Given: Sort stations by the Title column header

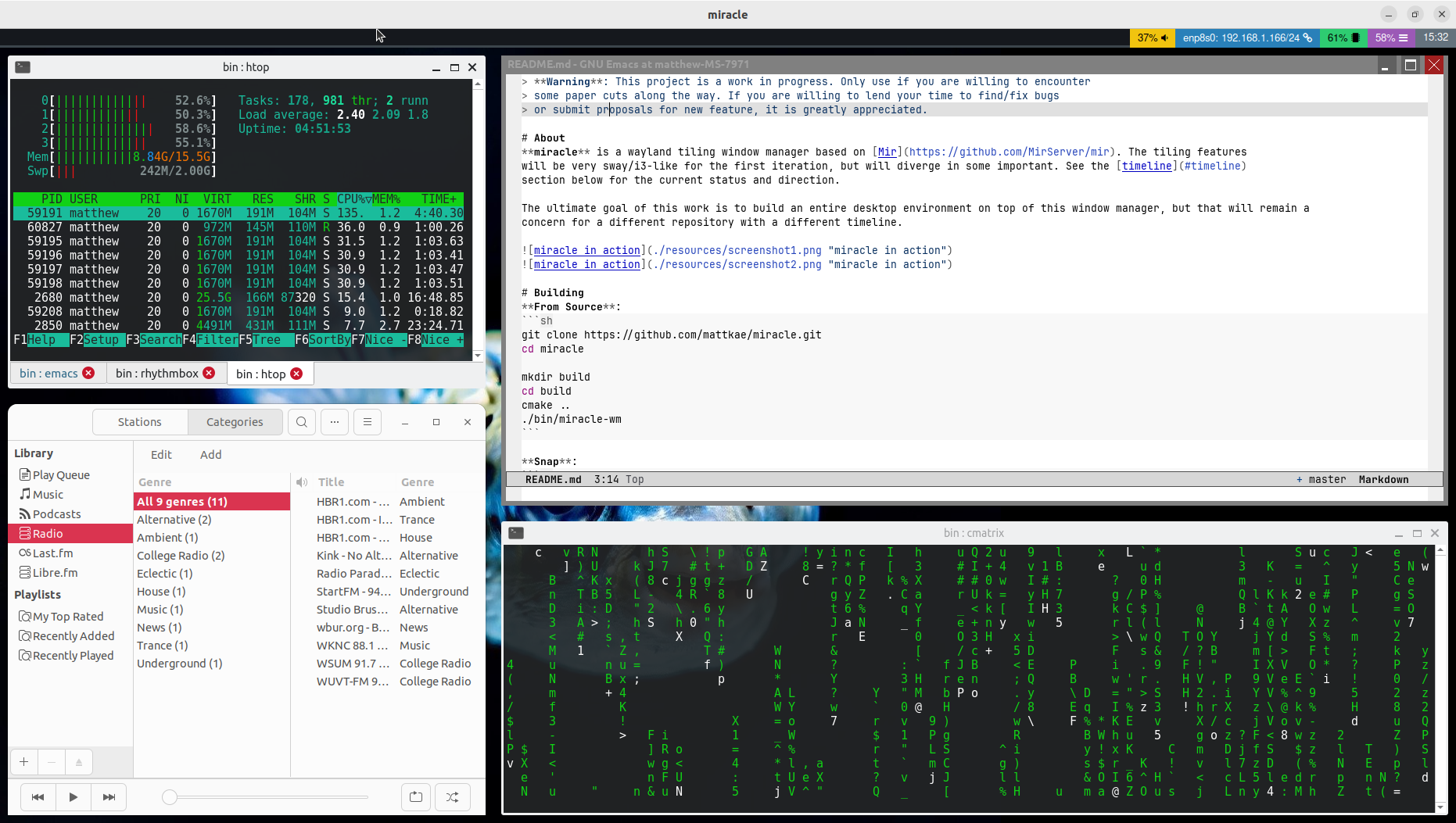Looking at the screenshot, I should point(331,482).
